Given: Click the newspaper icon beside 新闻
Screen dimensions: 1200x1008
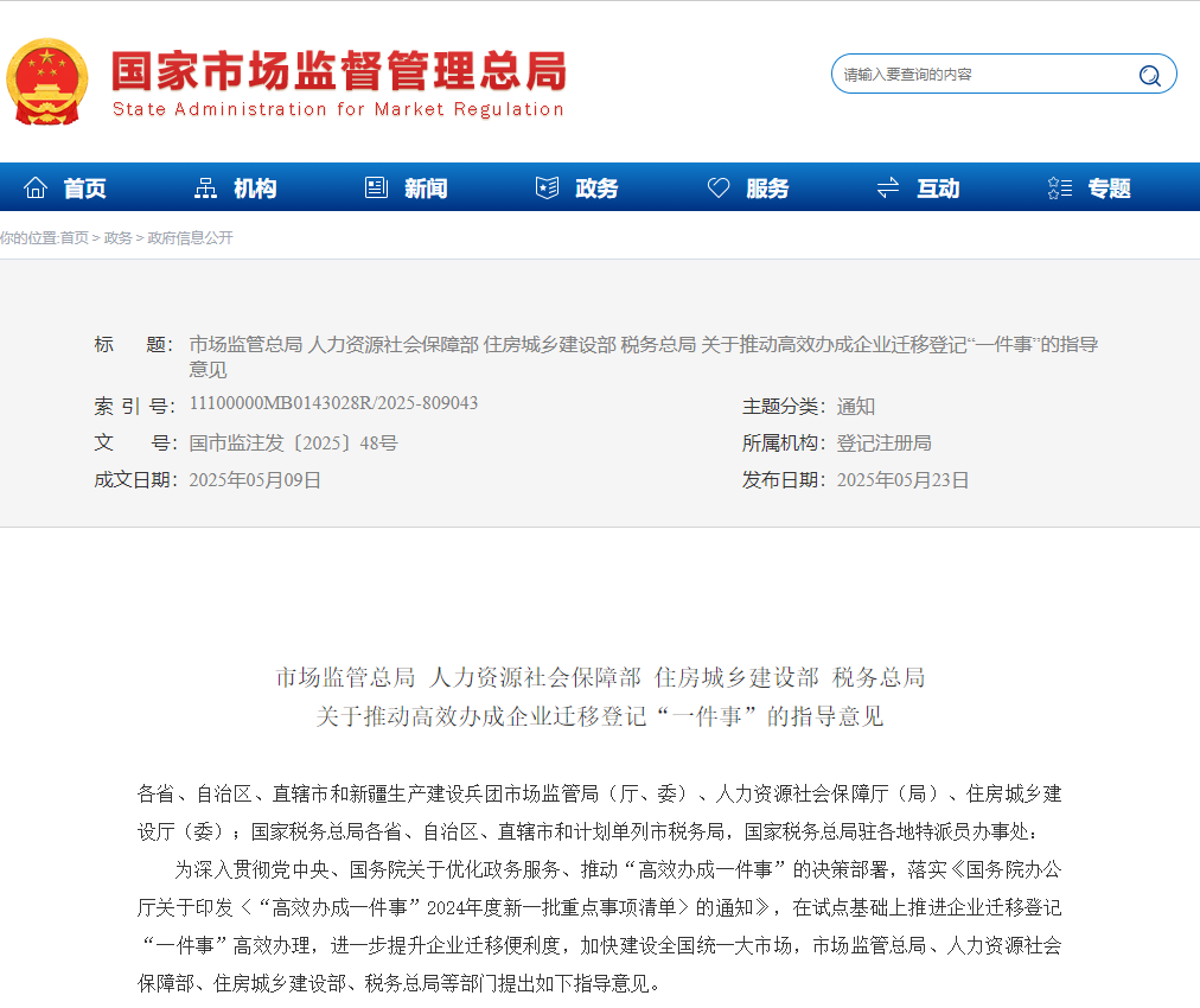Looking at the screenshot, I should click(376, 187).
